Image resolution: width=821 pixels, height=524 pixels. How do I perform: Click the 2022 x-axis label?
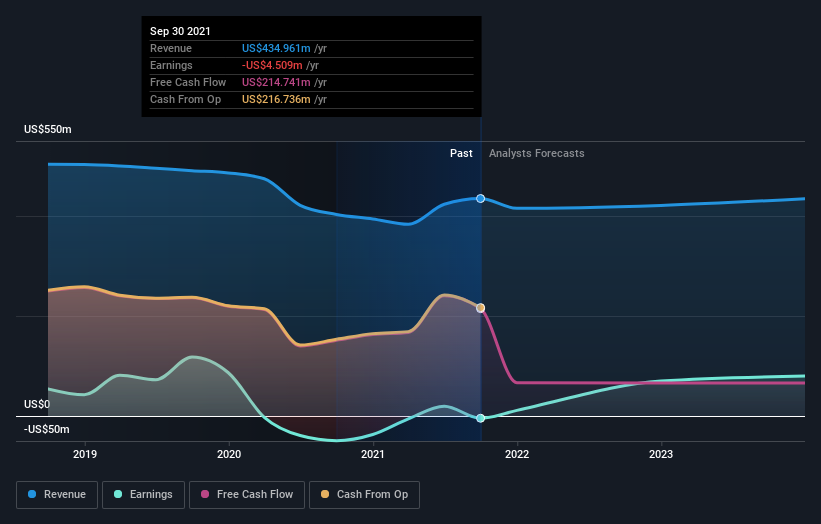click(x=517, y=454)
